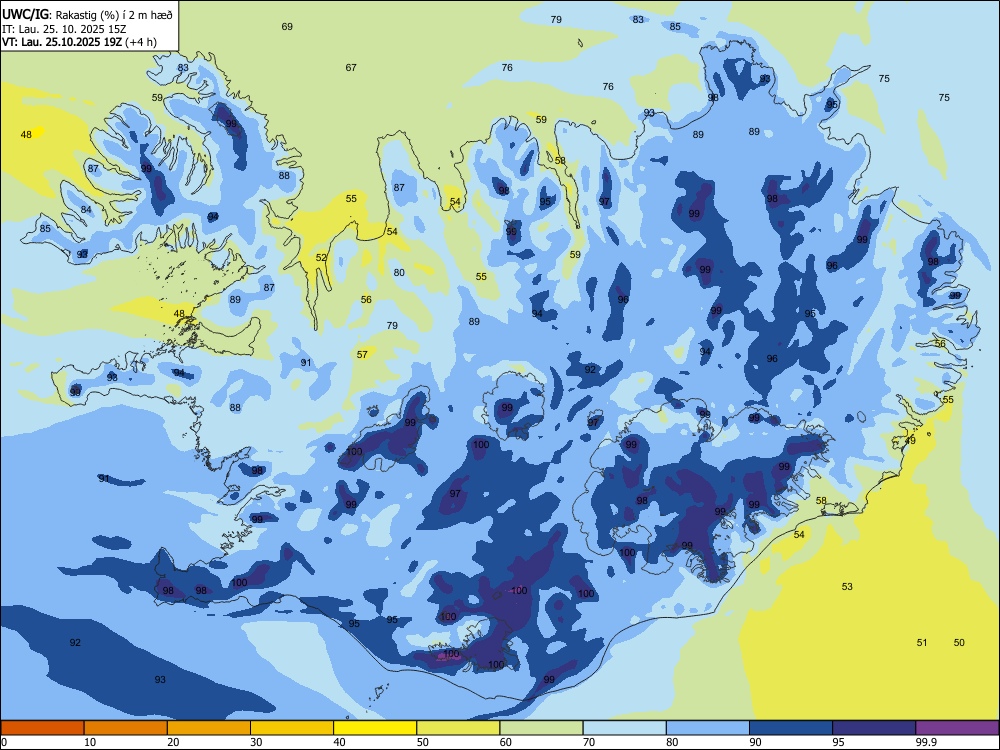Pick the purple legend swatch above 99.9
The image size is (1000, 750).
coord(957,728)
